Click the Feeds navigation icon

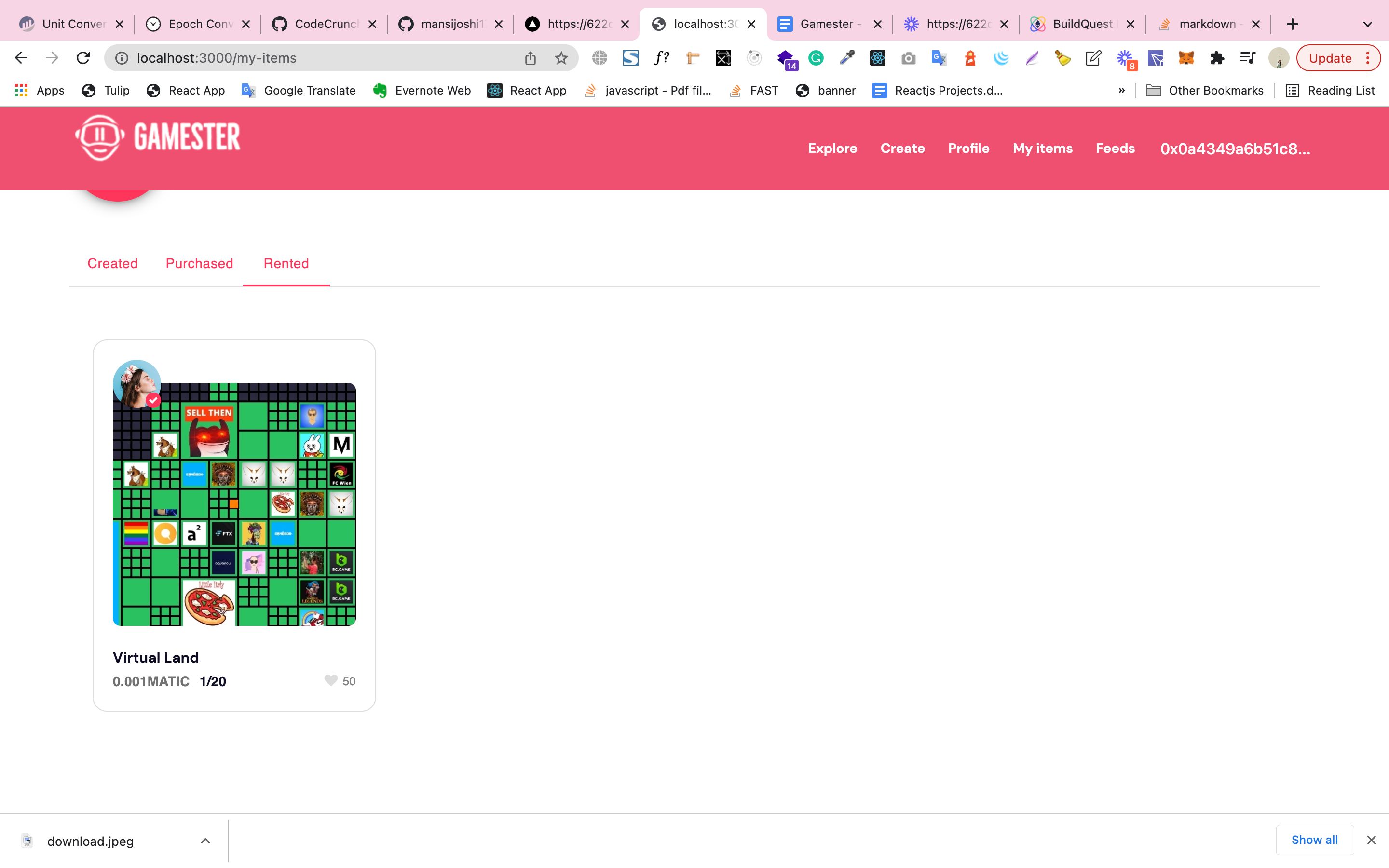[1114, 147]
